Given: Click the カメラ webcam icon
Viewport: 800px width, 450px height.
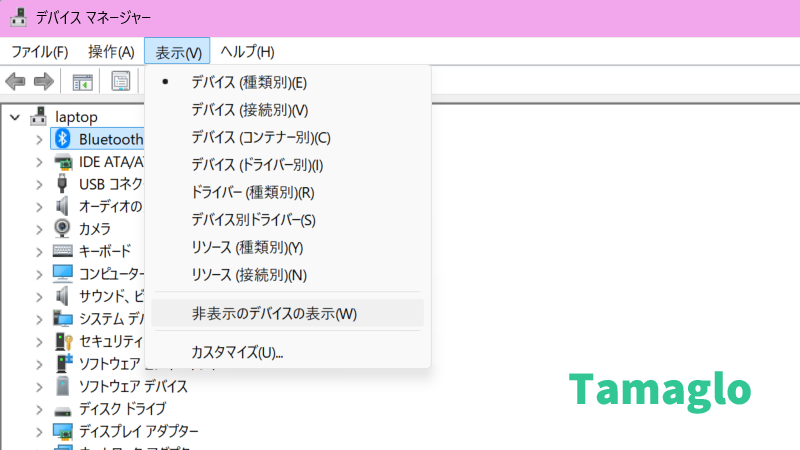Looking at the screenshot, I should tap(62, 228).
